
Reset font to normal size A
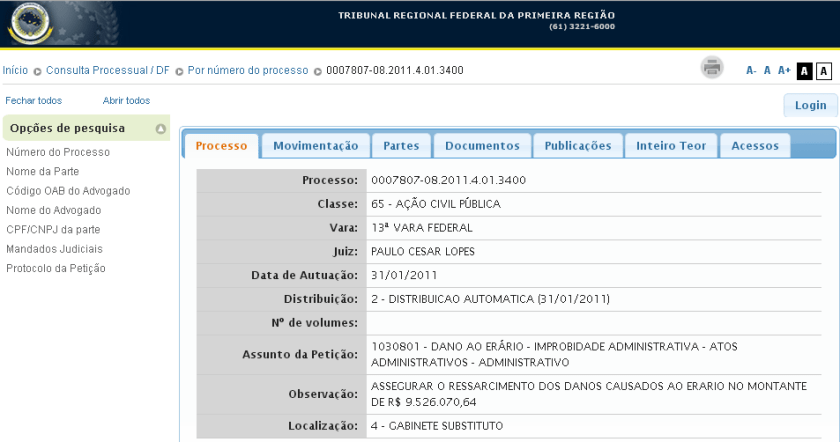pos(767,71)
